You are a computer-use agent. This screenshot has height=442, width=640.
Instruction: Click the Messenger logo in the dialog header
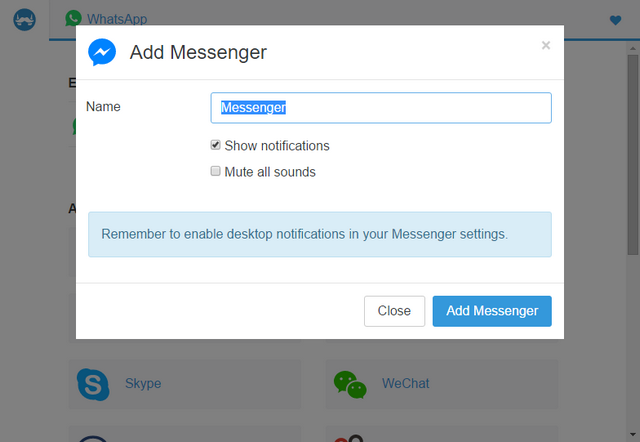tap(102, 52)
